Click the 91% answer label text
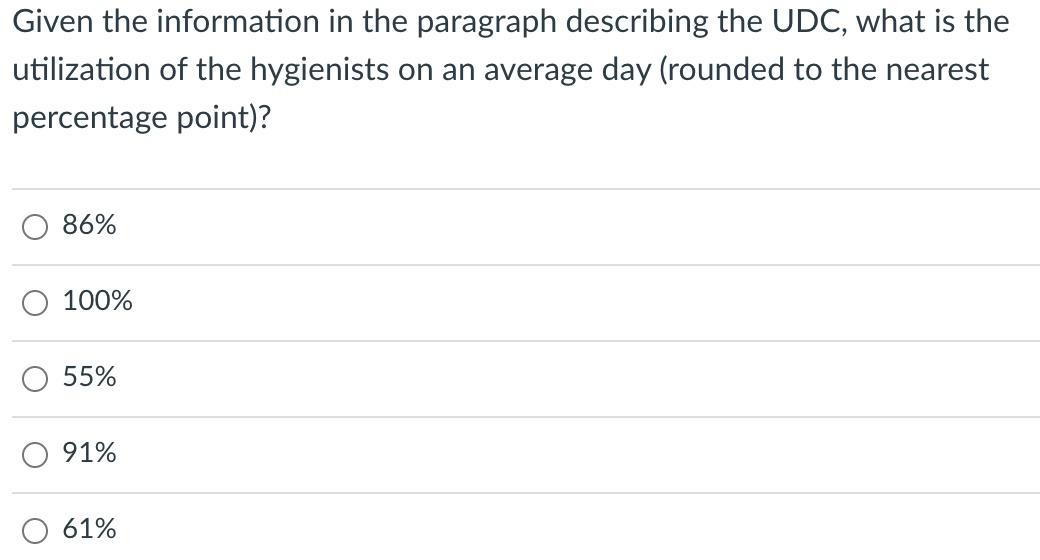The image size is (1040, 560). (90, 453)
